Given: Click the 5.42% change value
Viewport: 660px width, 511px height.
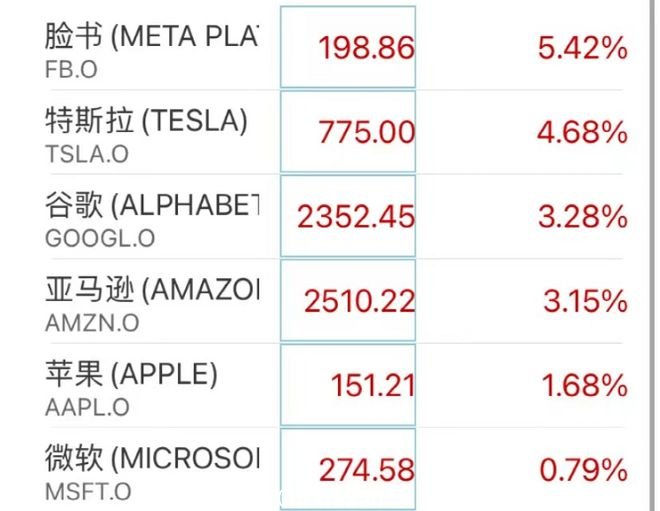Looking at the screenshot, I should coord(583,48).
